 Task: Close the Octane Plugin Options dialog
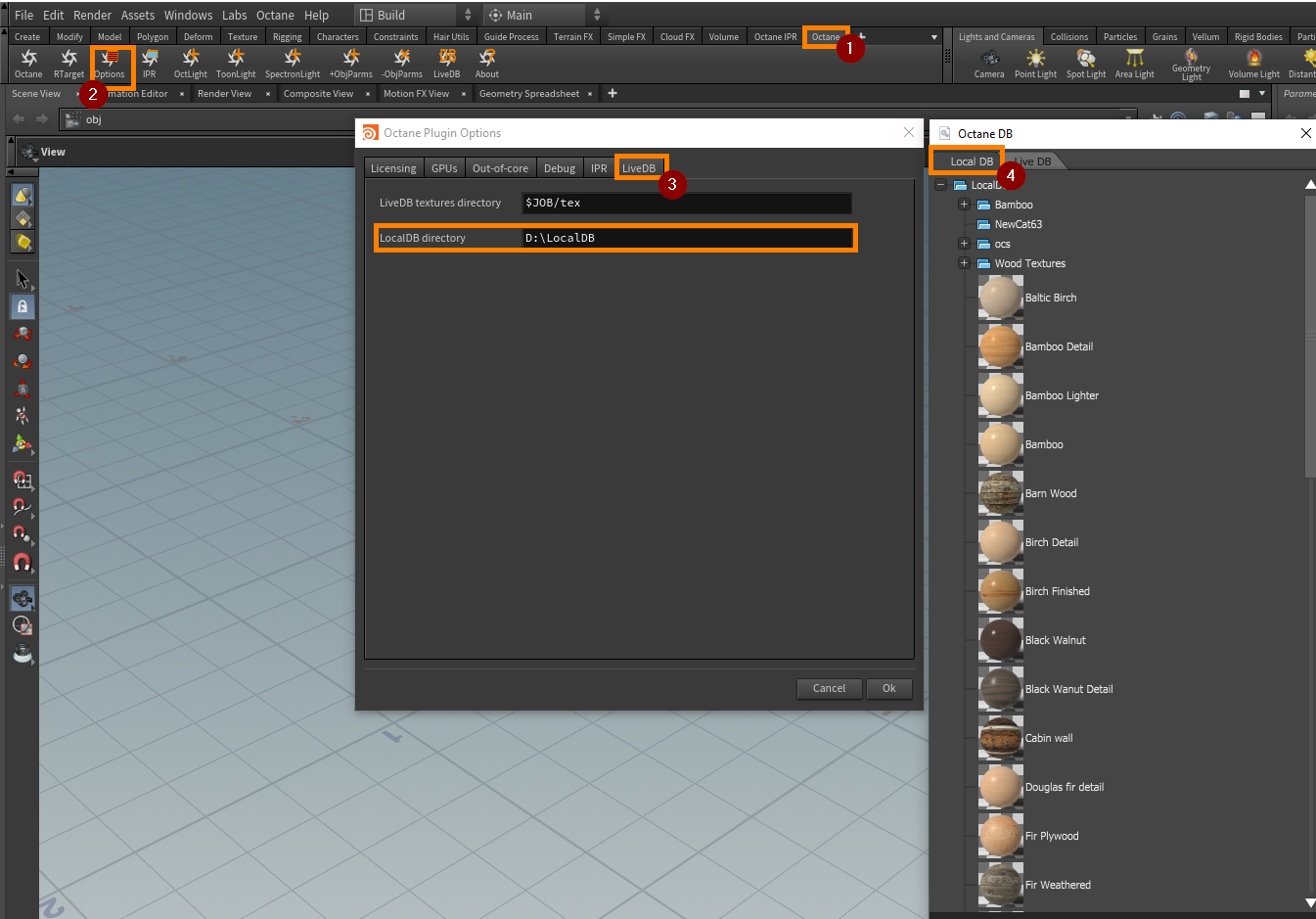pos(909,132)
